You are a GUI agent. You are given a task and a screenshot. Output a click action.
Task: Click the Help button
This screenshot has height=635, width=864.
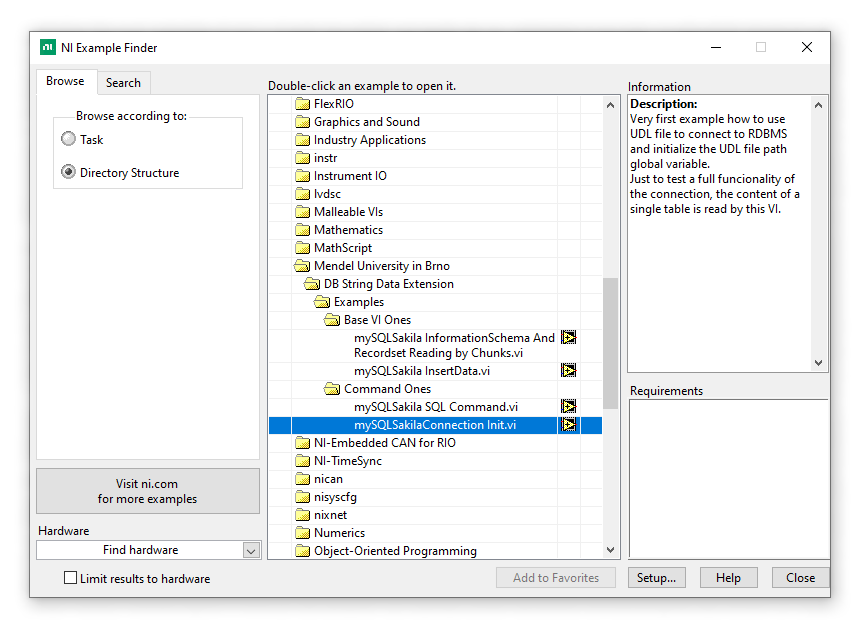[728, 578]
